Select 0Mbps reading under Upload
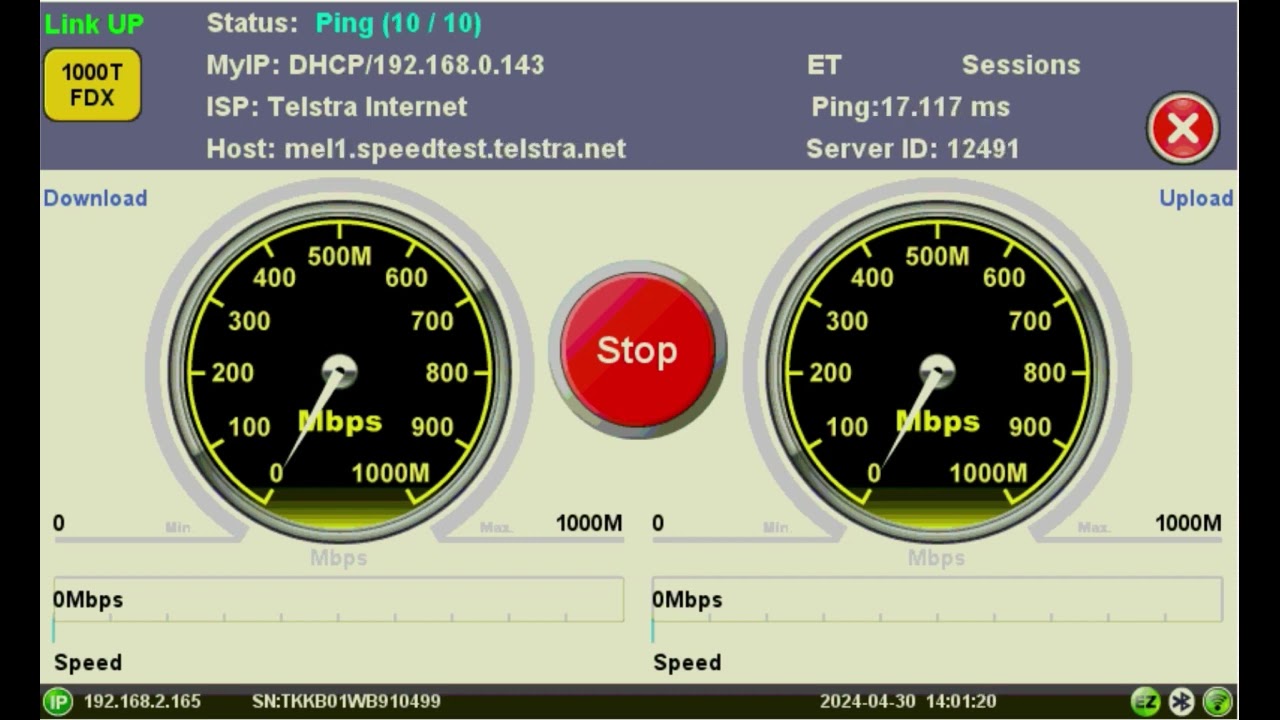The image size is (1280, 720). (x=688, y=600)
